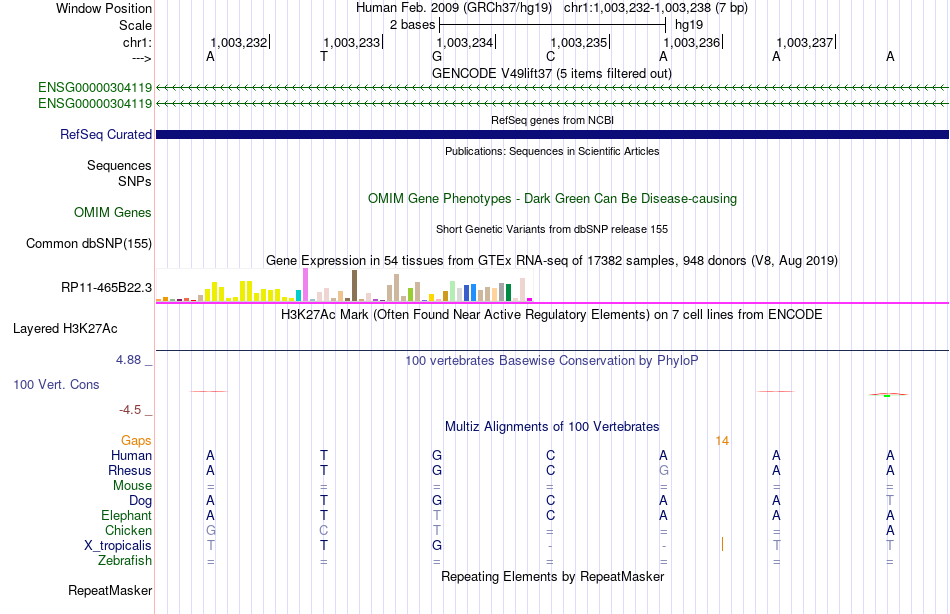The width and height of the screenshot is (950, 614).
Task: Click the 100 Vert. Cons label
Action: pyautogui.click(x=56, y=384)
